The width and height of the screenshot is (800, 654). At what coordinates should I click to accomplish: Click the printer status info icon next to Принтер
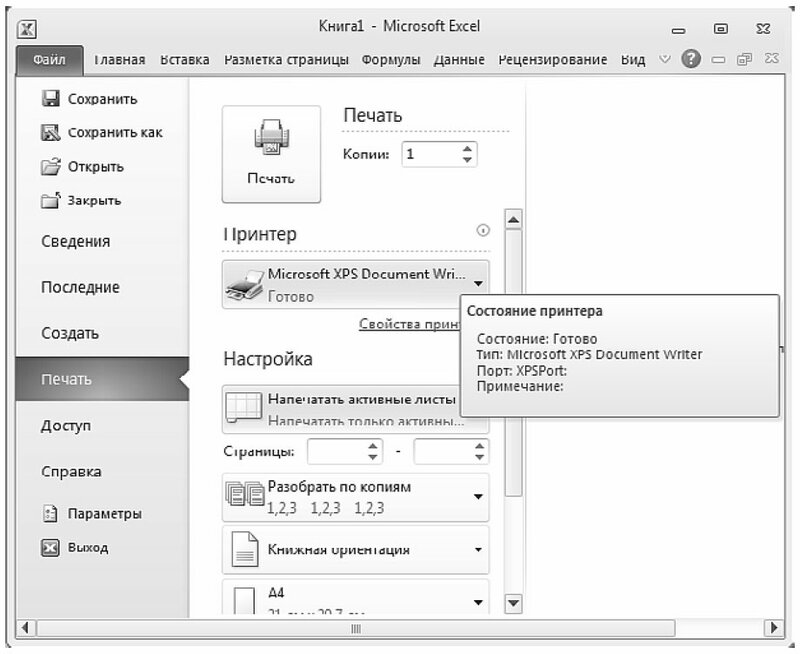(x=483, y=231)
